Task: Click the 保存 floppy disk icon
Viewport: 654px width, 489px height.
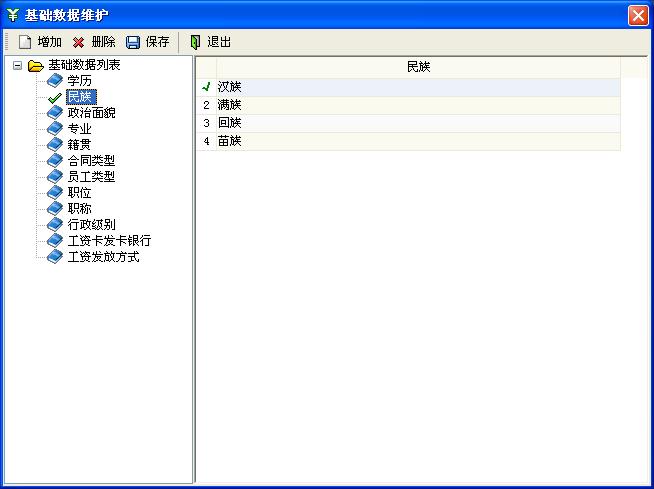Action: tap(133, 42)
